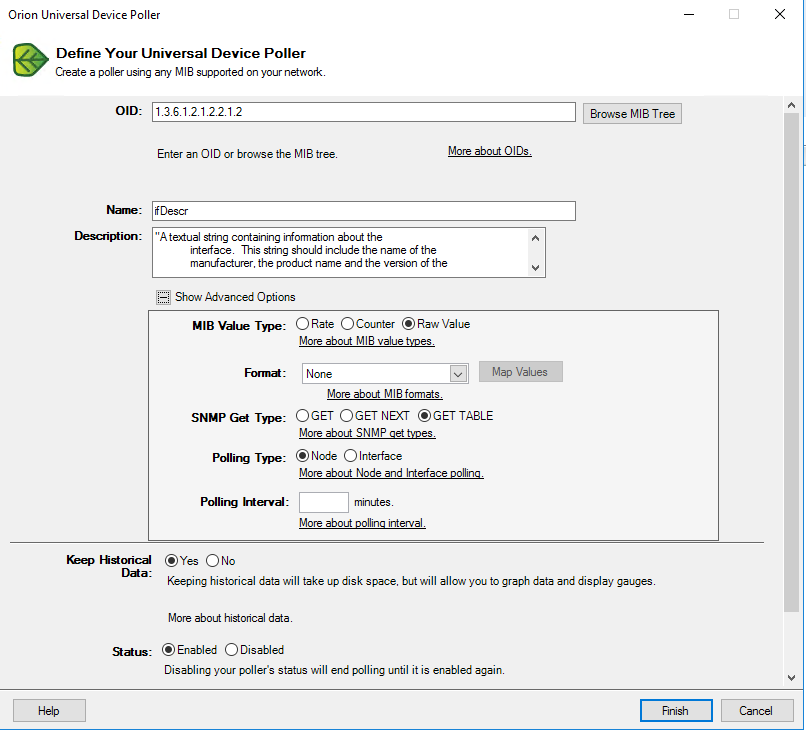Choose GET as SNMP get type

pyautogui.click(x=302, y=415)
